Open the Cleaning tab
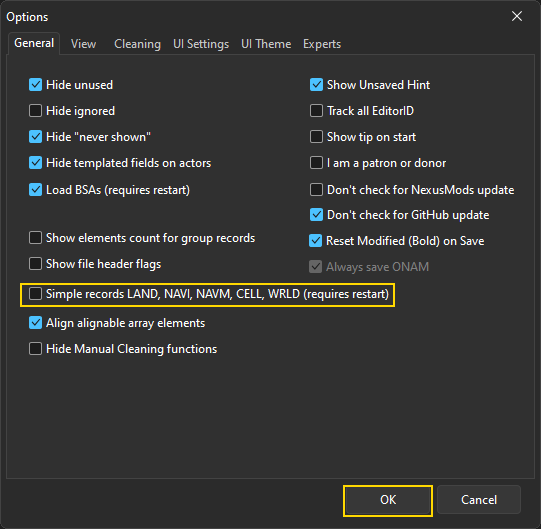This screenshot has width=541, height=529. point(137,44)
